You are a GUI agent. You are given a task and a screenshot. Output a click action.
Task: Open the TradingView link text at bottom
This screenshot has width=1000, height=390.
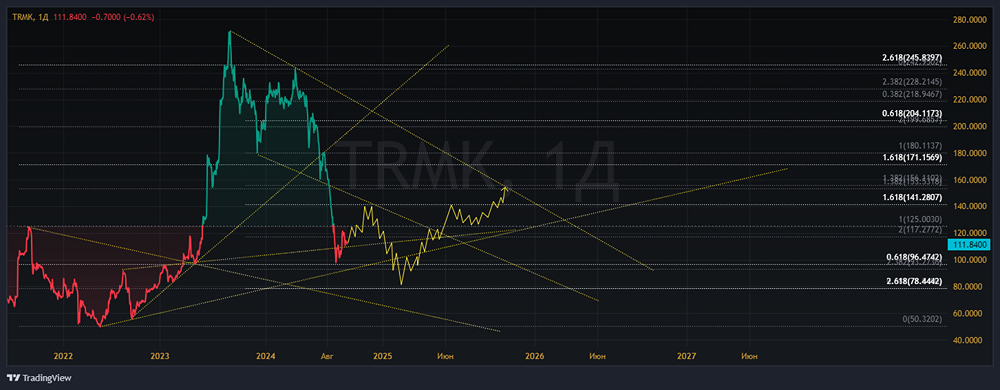pos(47,378)
